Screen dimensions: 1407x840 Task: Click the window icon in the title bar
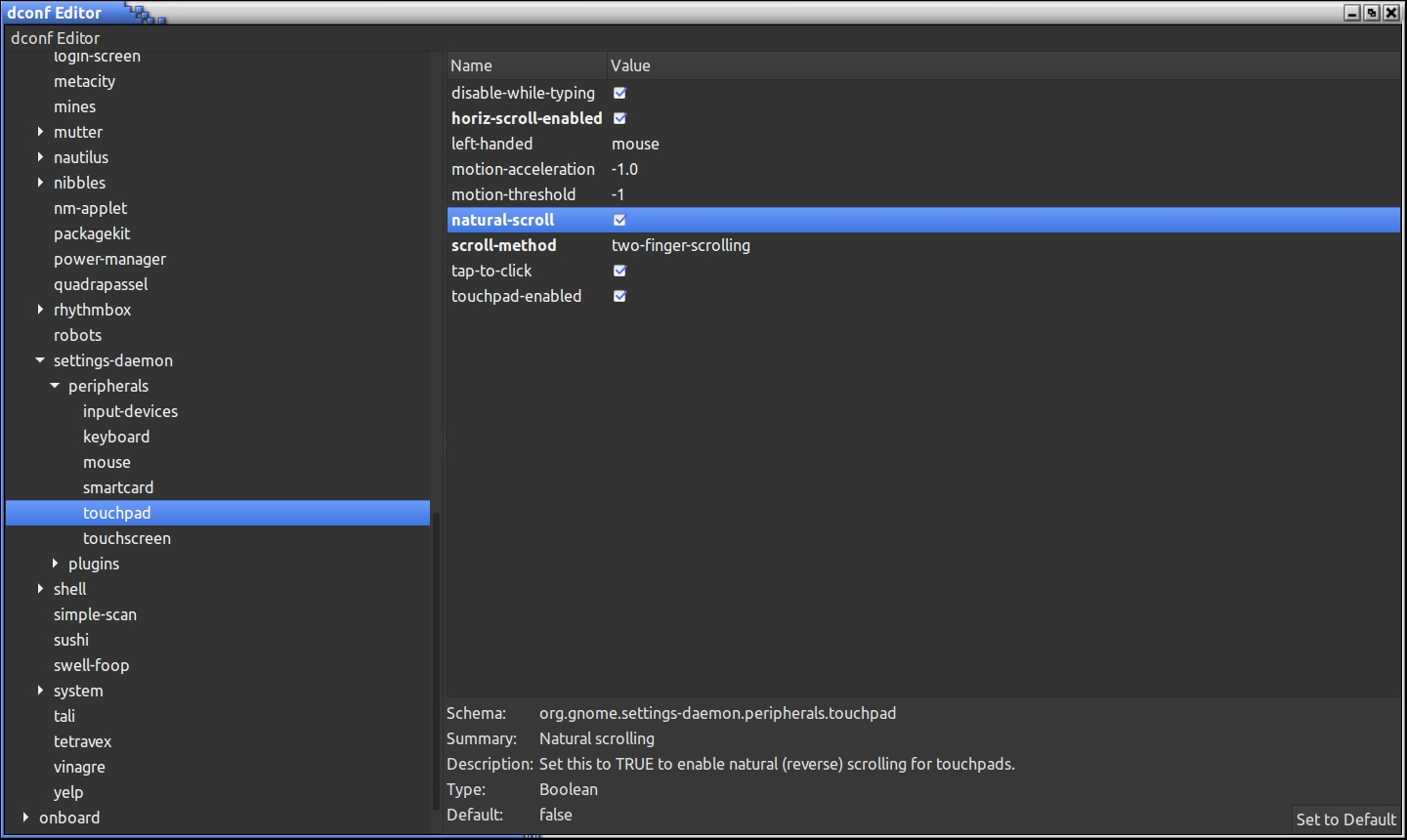pos(145,14)
